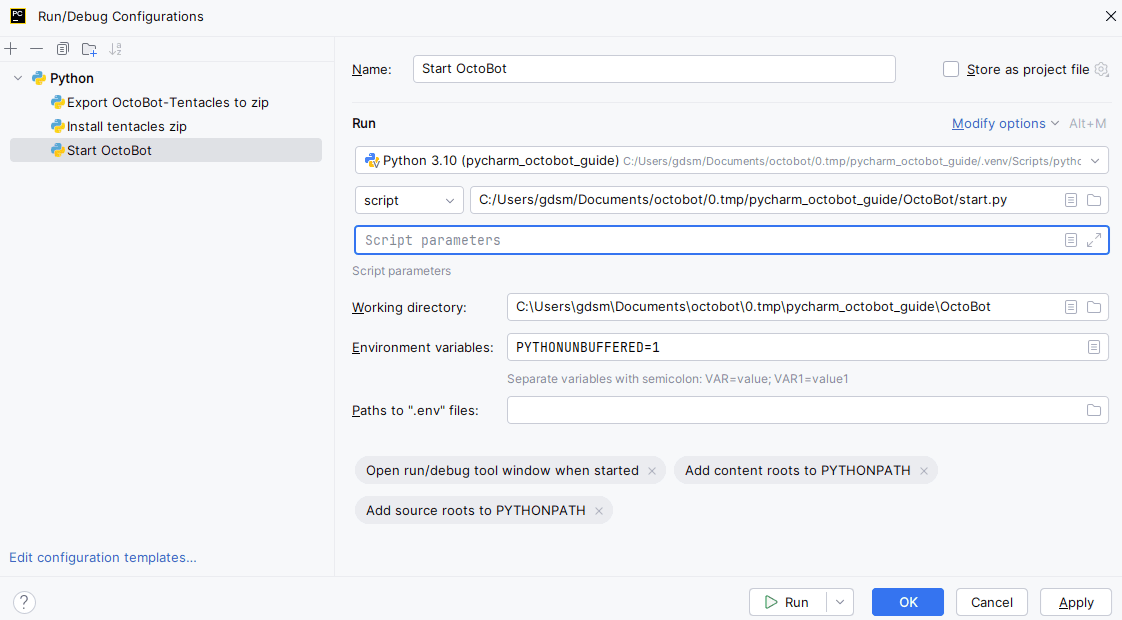
Task: Remove Add content roots to PYTHONPATH option
Action: tap(924, 471)
